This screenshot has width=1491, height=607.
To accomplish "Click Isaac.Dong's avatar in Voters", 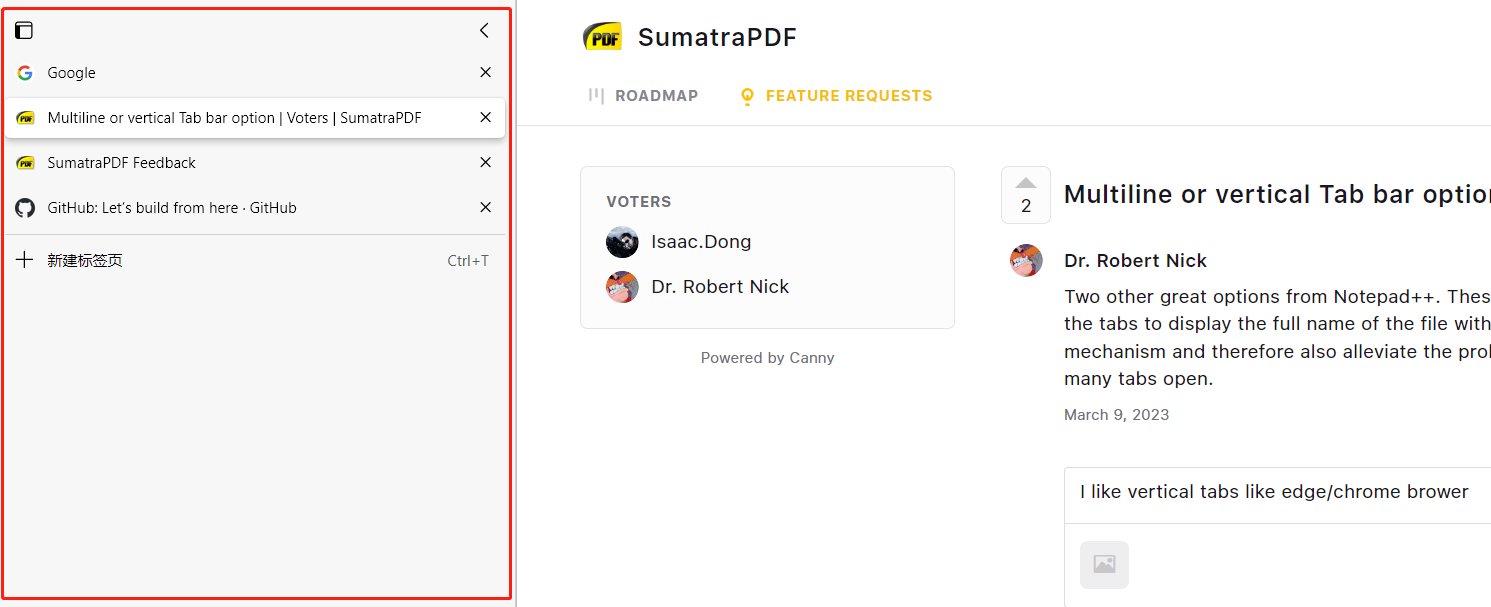I will [622, 242].
